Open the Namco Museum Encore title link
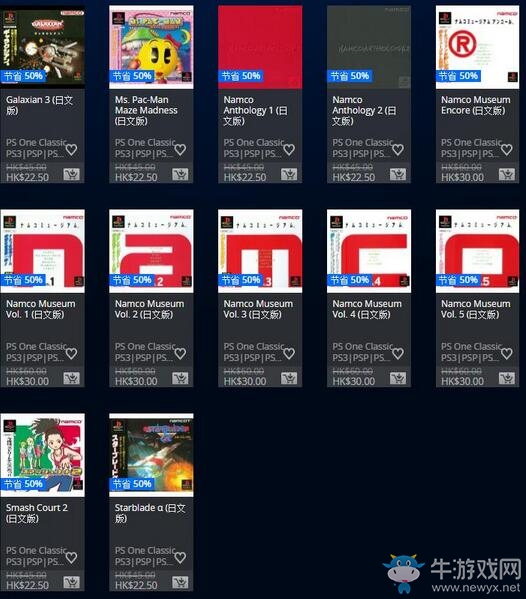 [x=476, y=105]
